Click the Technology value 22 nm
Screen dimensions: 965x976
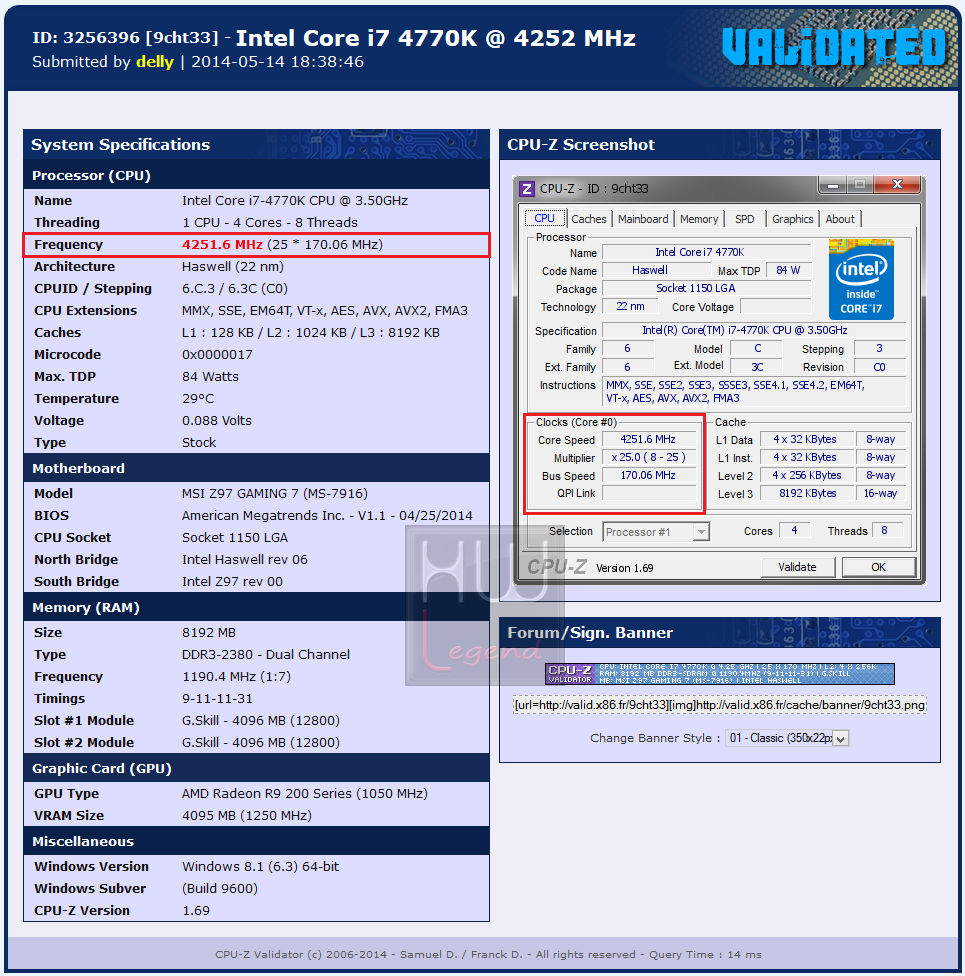pos(630,306)
